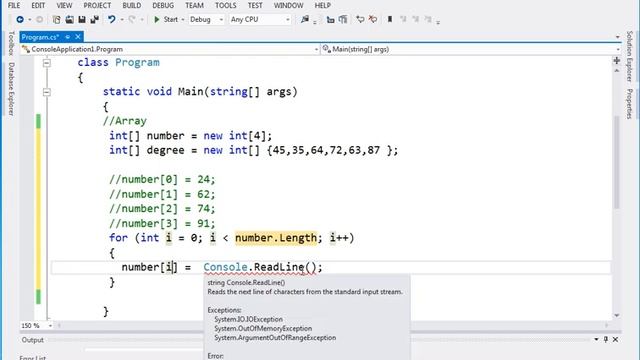Open the Start options dropdown arrow
The width and height of the screenshot is (640, 360).
point(182,20)
